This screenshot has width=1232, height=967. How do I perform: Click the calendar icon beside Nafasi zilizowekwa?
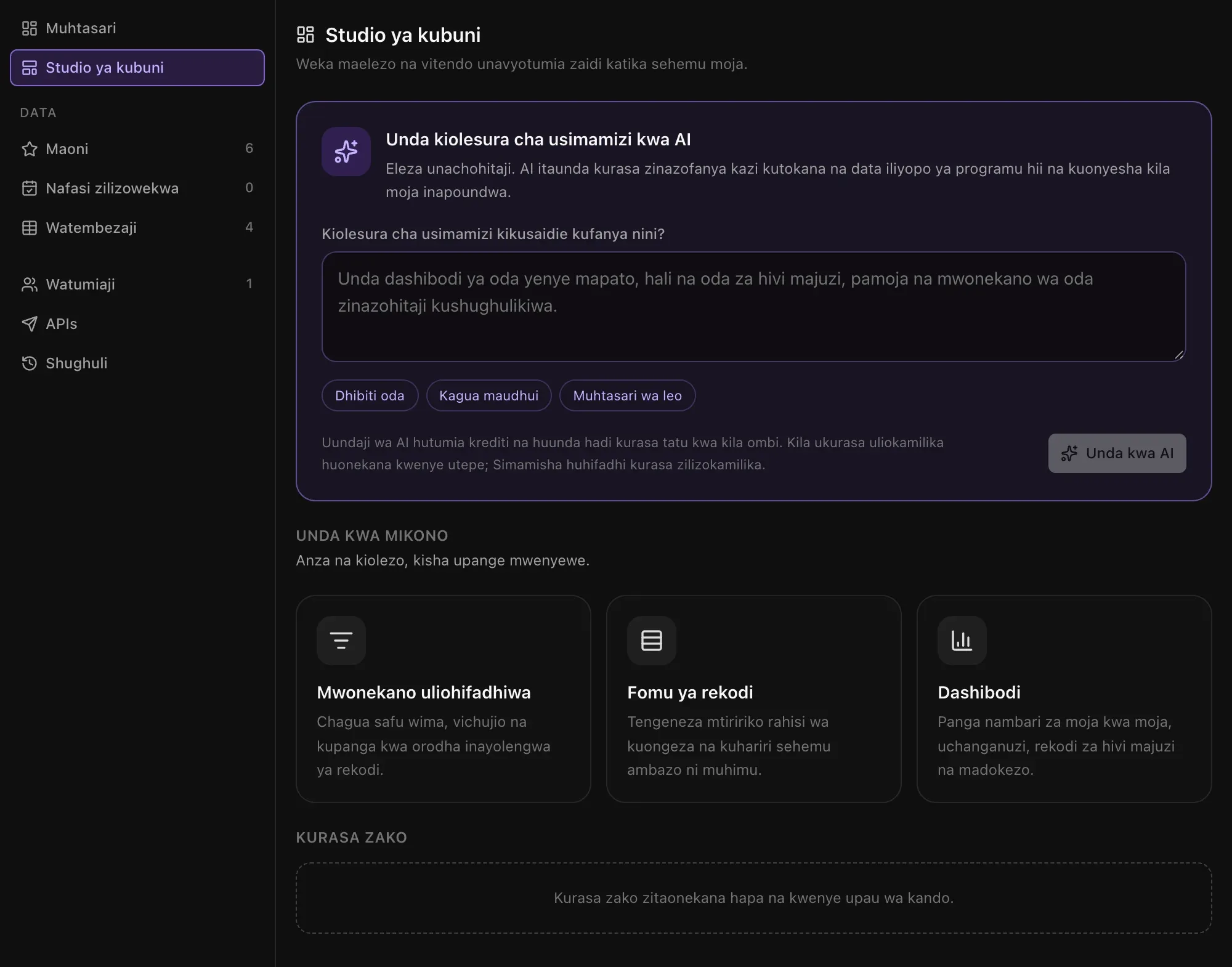pyautogui.click(x=30, y=188)
